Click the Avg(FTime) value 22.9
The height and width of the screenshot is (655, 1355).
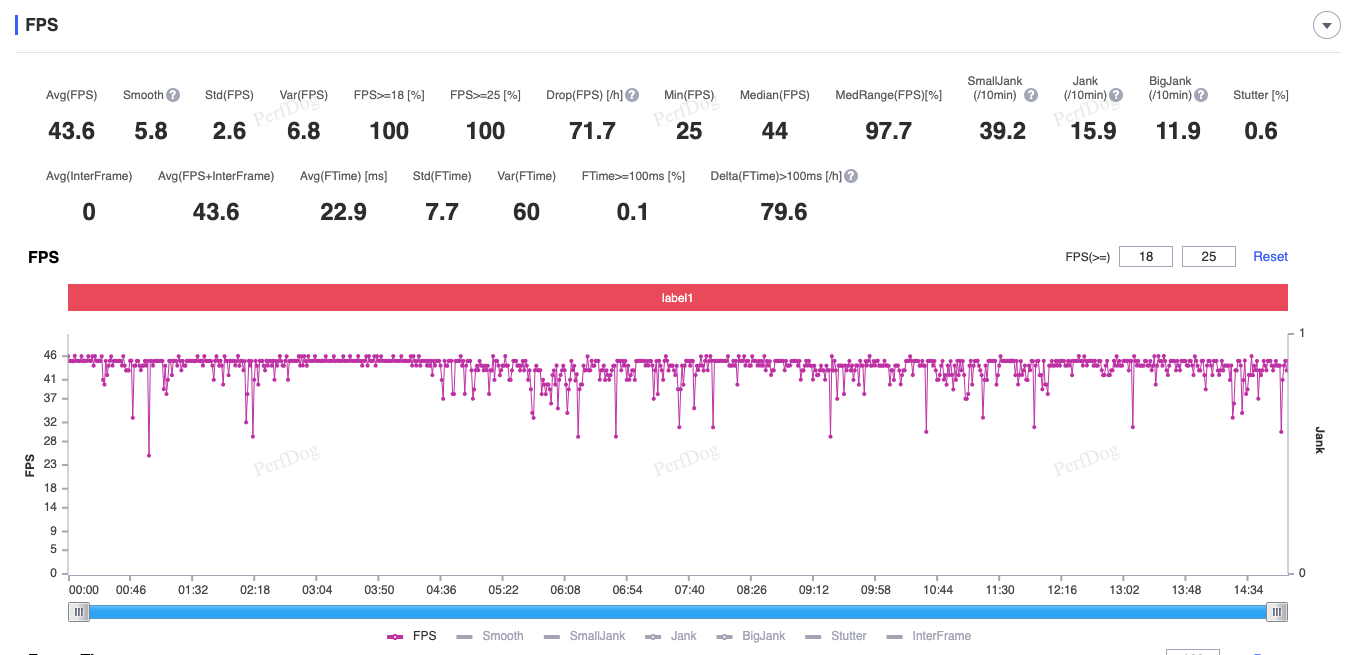click(343, 212)
